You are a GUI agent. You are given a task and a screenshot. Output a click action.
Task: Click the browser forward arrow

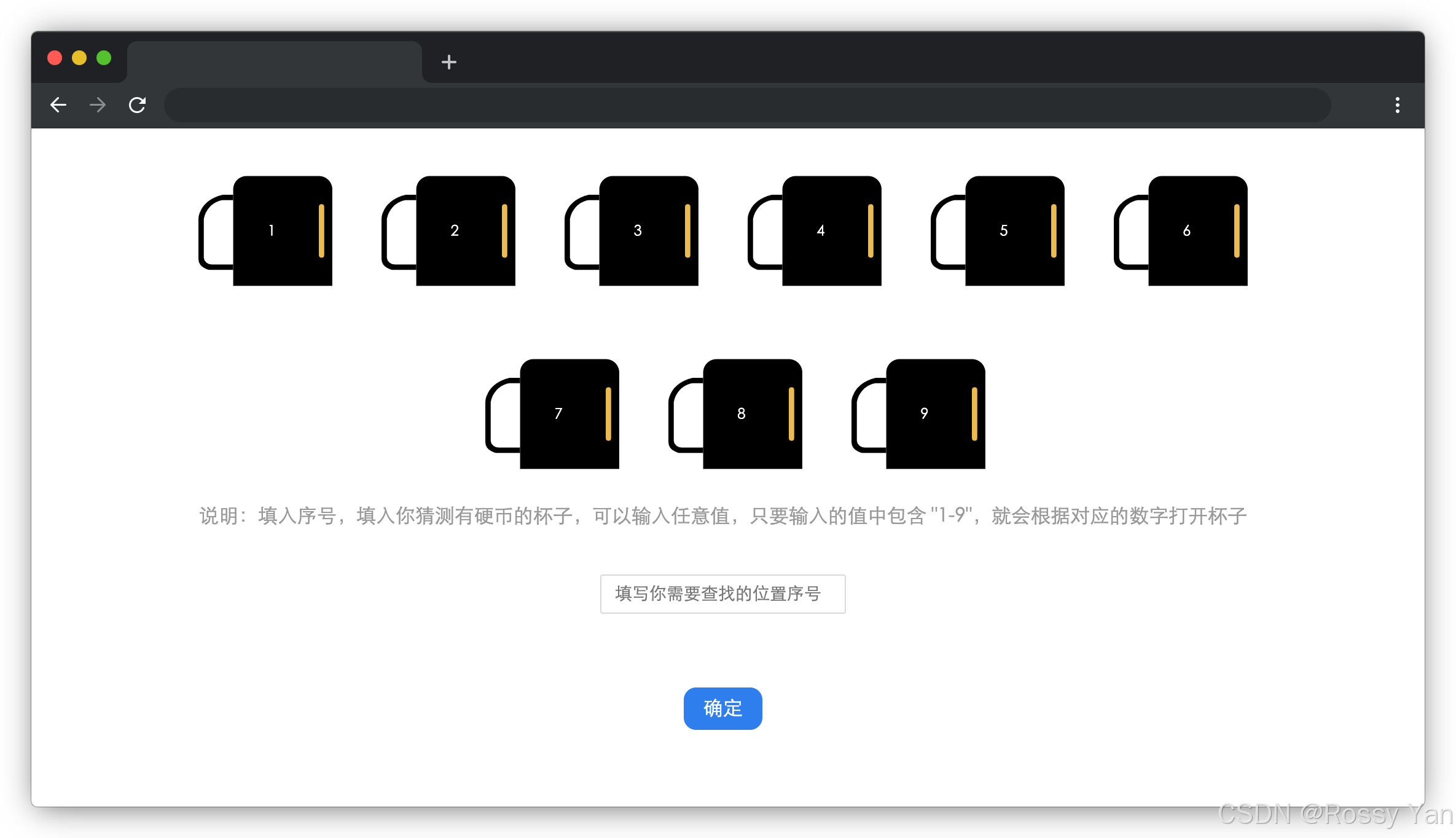98,105
